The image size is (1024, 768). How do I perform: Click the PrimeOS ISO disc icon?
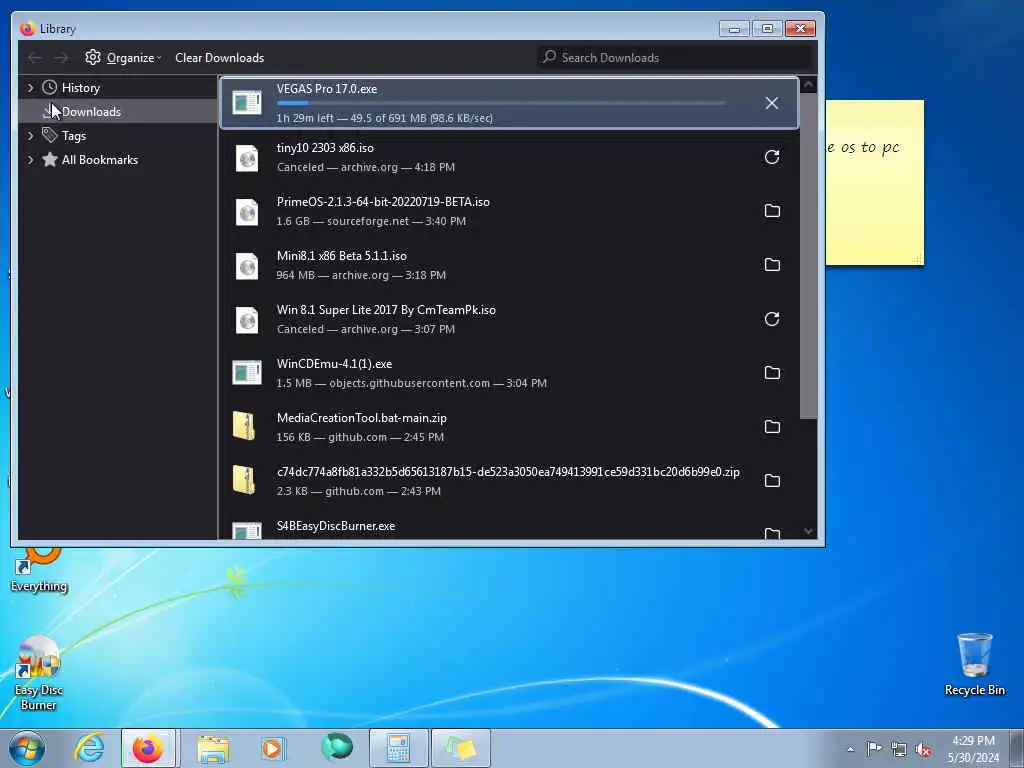click(x=247, y=212)
